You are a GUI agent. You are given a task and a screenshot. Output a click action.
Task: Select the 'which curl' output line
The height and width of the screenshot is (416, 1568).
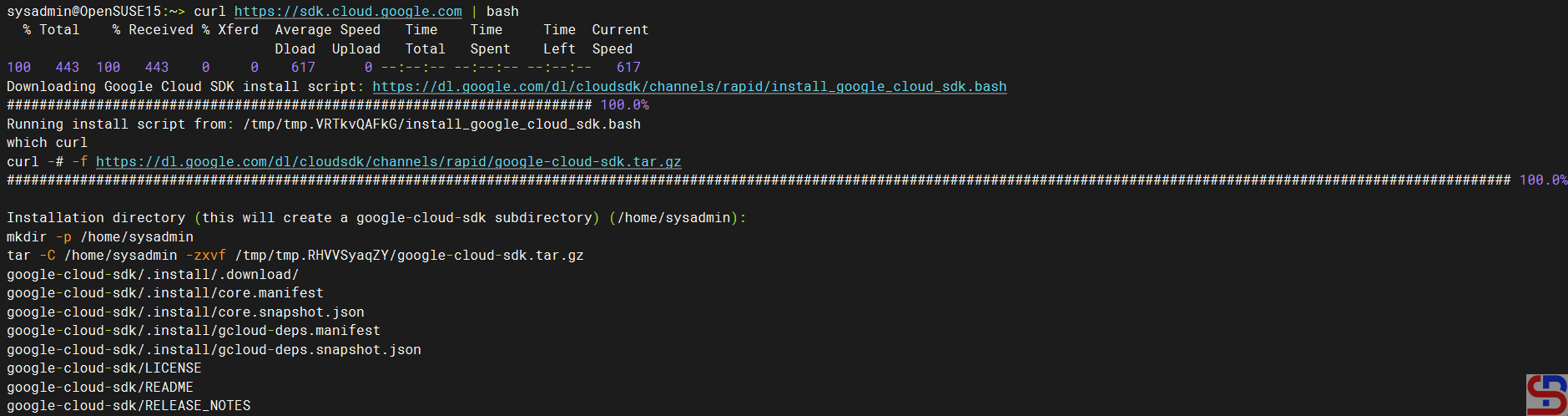click(47, 143)
